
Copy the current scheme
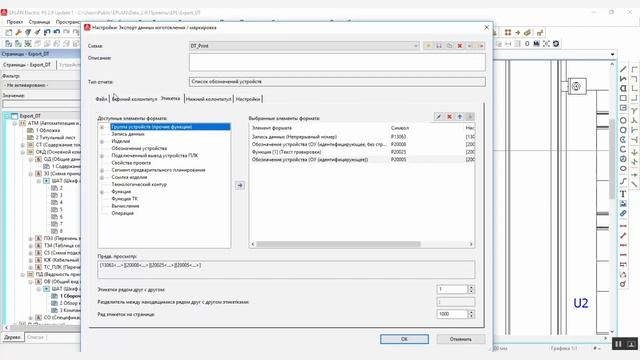[449, 46]
